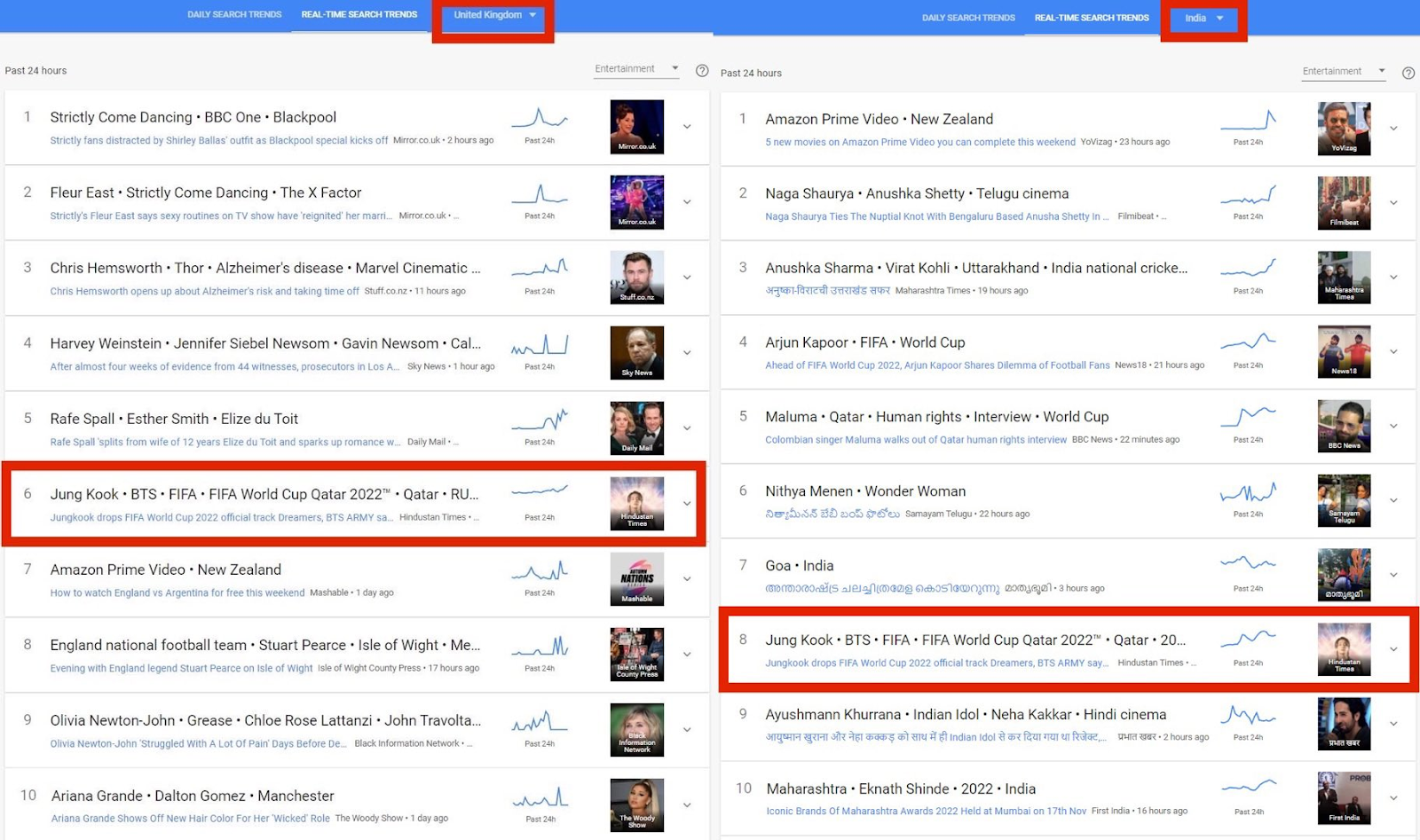The width and height of the screenshot is (1420, 840).
Task: Open help icon in United Kingdom trends panel
Action: [x=702, y=70]
